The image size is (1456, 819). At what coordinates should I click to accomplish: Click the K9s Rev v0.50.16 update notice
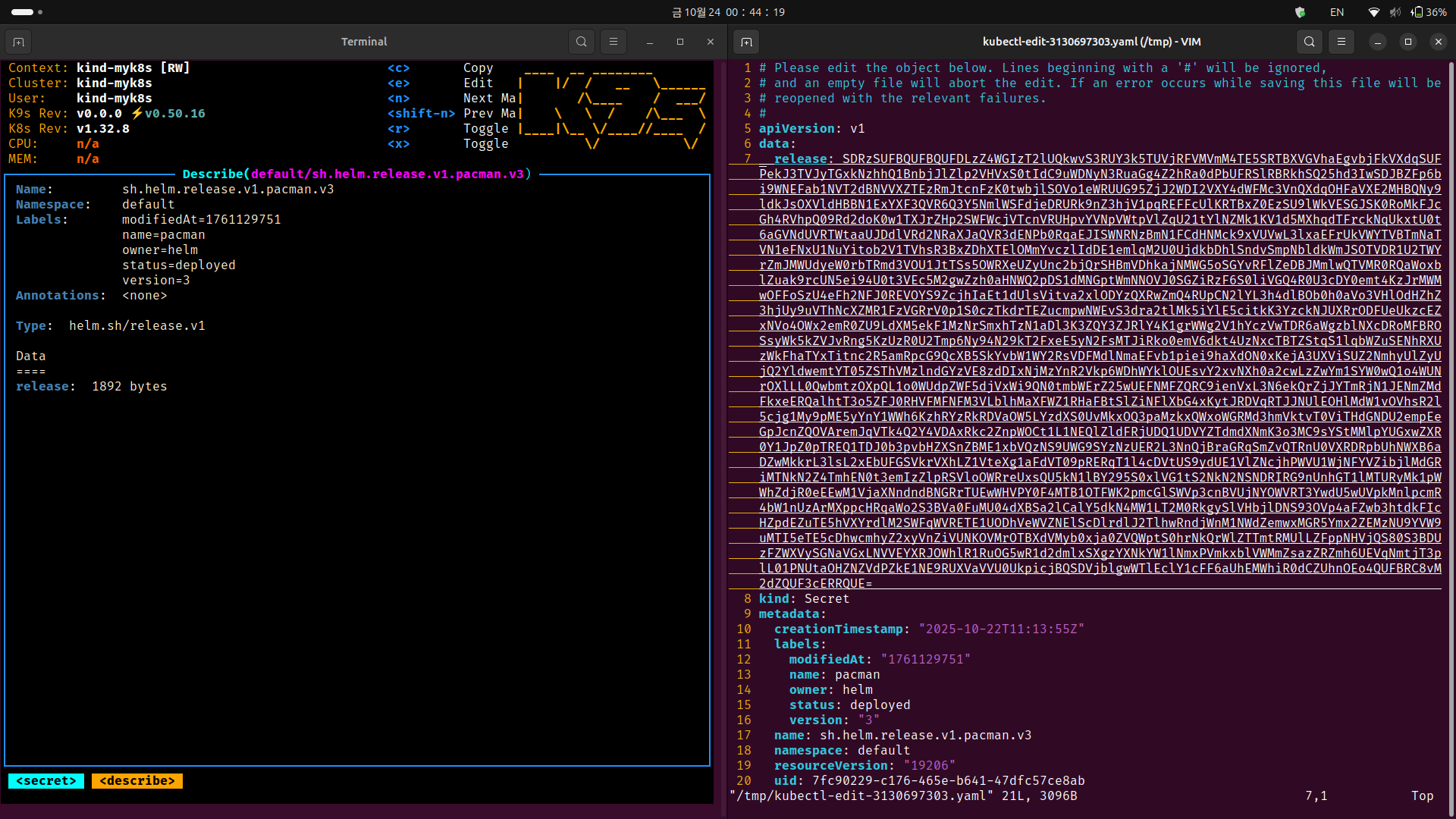point(168,114)
